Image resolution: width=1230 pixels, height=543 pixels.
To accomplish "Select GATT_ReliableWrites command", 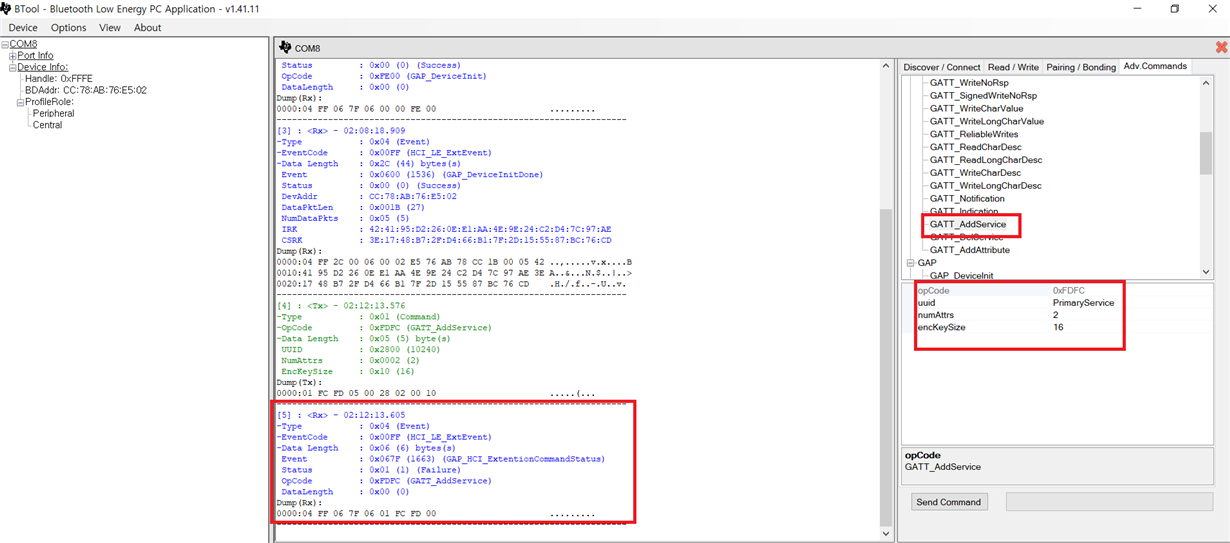I will [973, 134].
